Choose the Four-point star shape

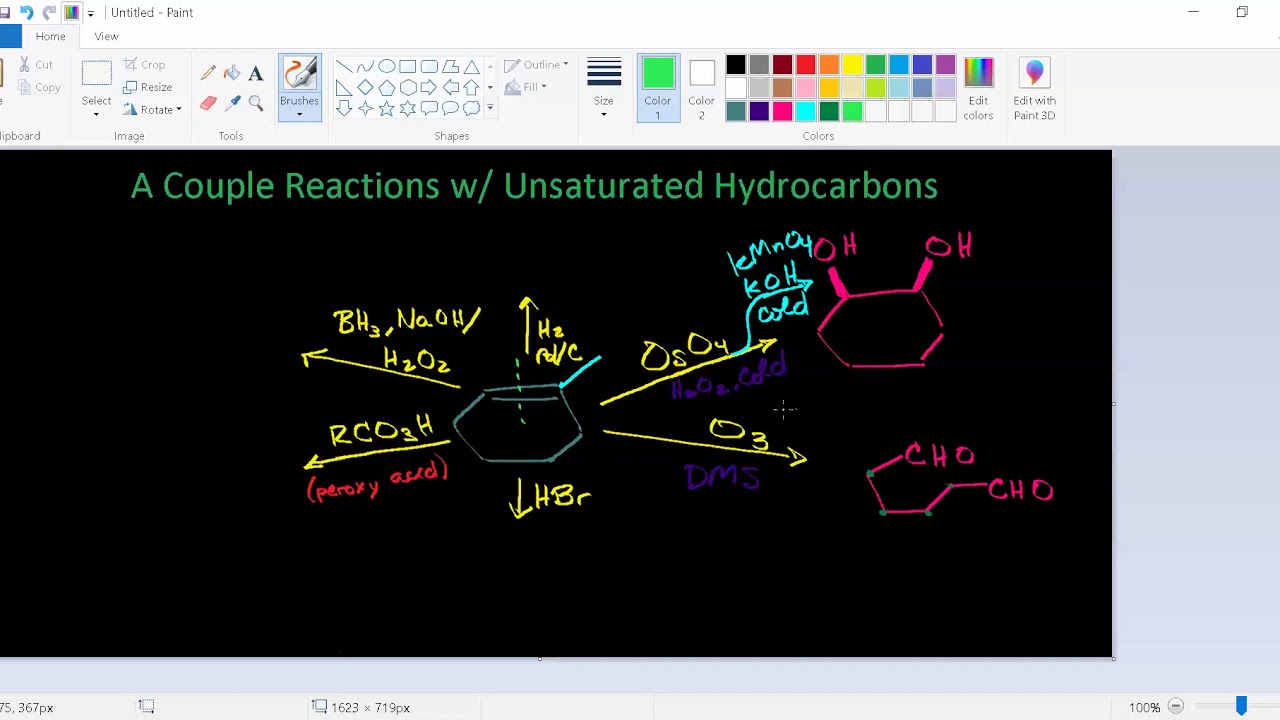point(365,108)
